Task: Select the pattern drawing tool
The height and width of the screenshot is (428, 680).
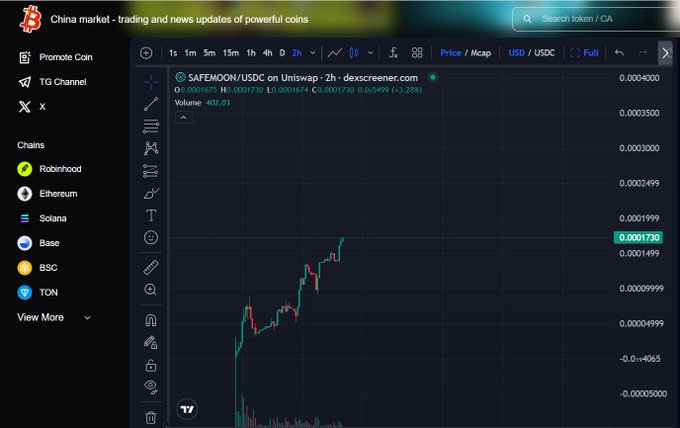Action: coord(151,148)
